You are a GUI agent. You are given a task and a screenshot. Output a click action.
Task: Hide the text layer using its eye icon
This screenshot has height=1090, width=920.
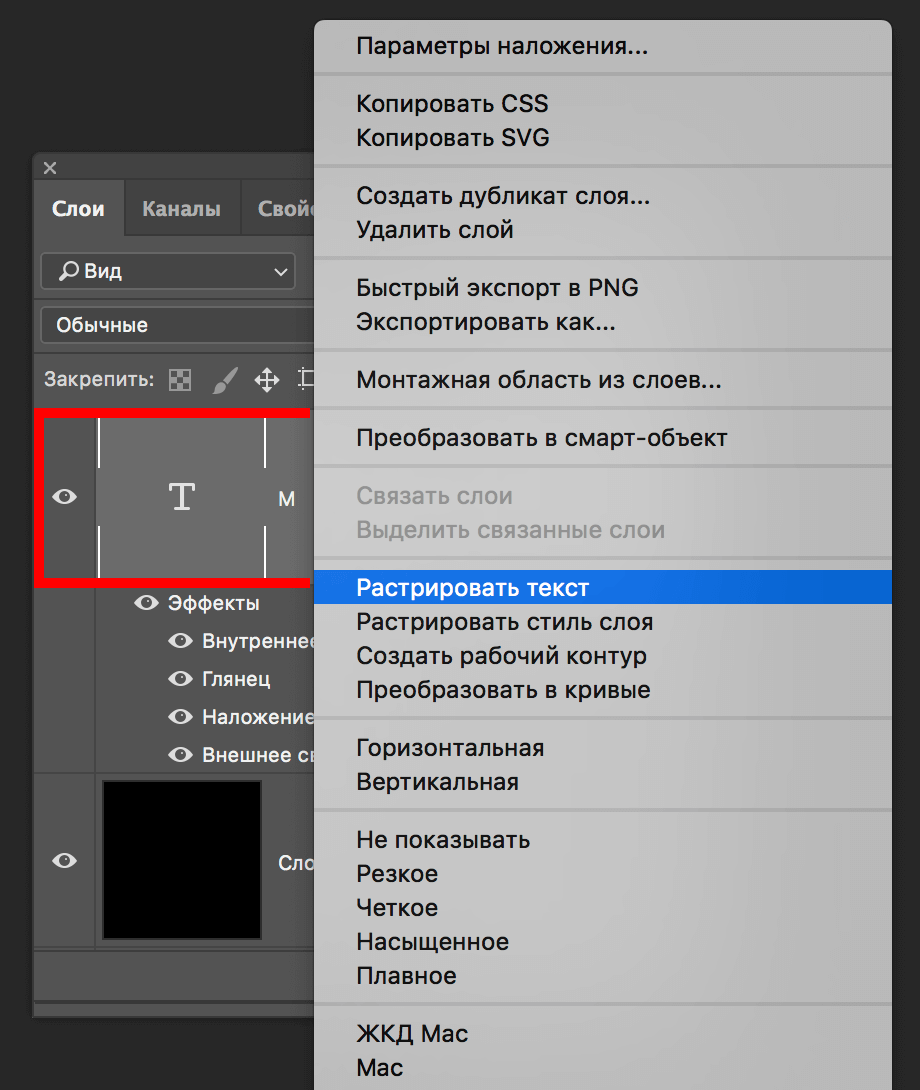65,497
